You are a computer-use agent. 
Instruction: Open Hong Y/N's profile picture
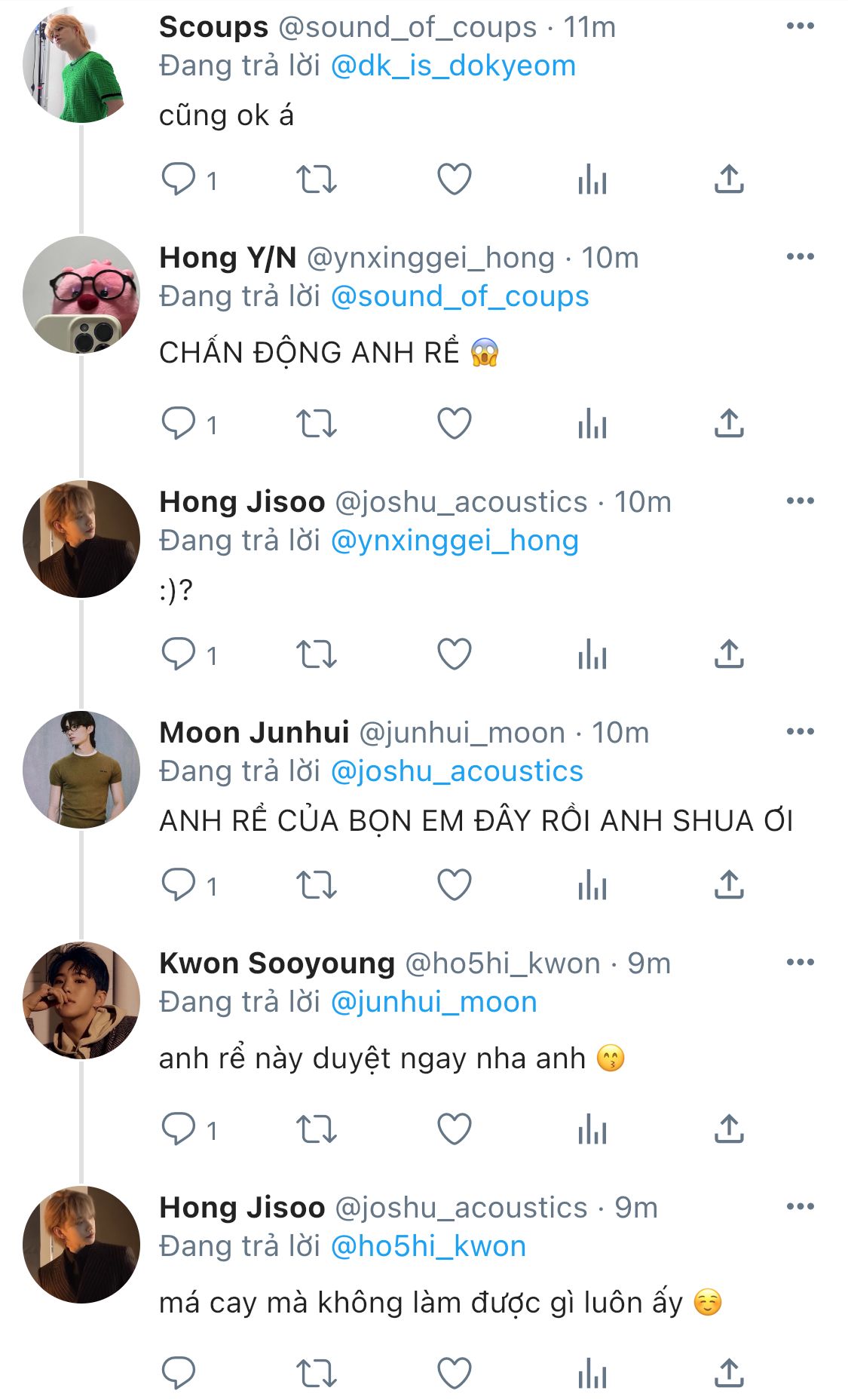point(81,295)
